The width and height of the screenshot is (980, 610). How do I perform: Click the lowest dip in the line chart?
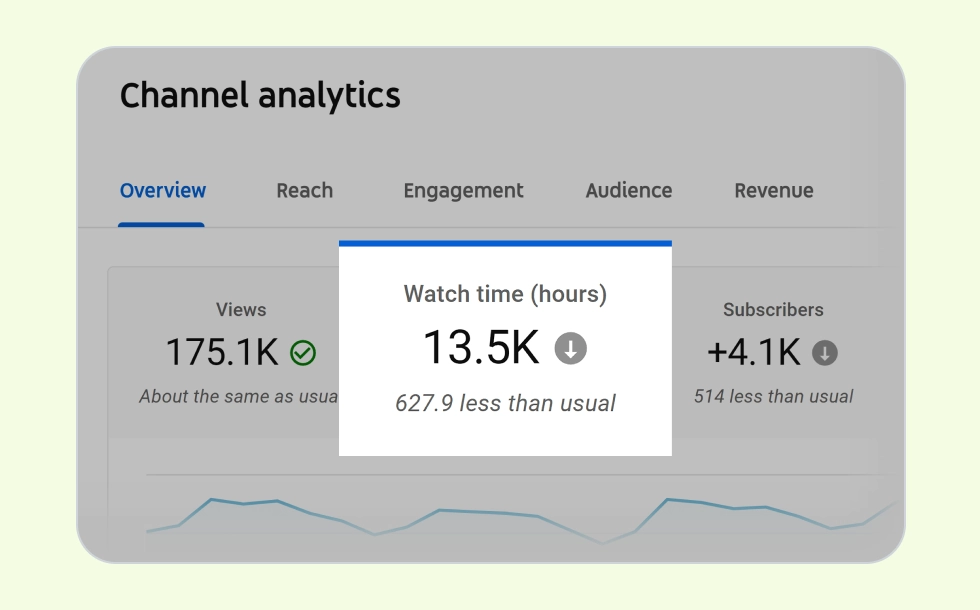[602, 543]
